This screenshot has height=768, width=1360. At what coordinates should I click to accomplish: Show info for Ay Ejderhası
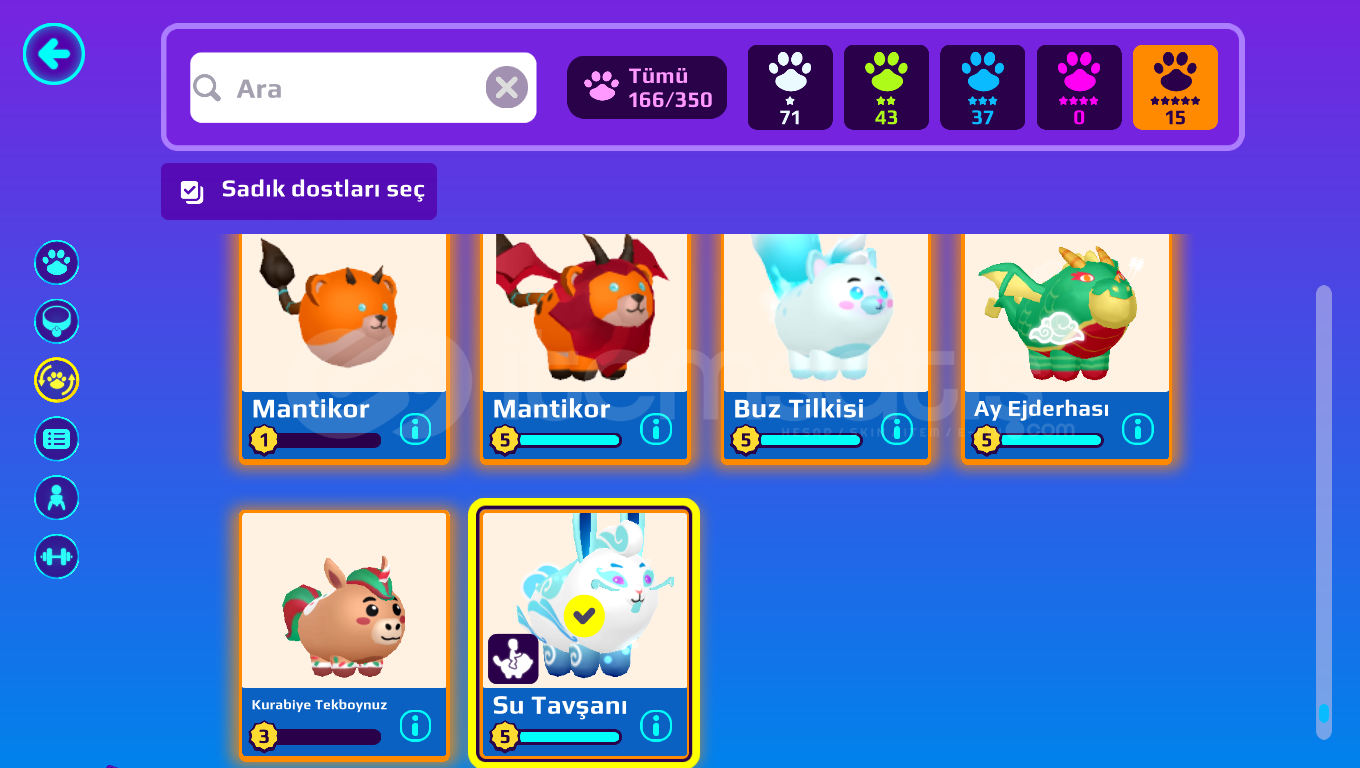(1138, 429)
